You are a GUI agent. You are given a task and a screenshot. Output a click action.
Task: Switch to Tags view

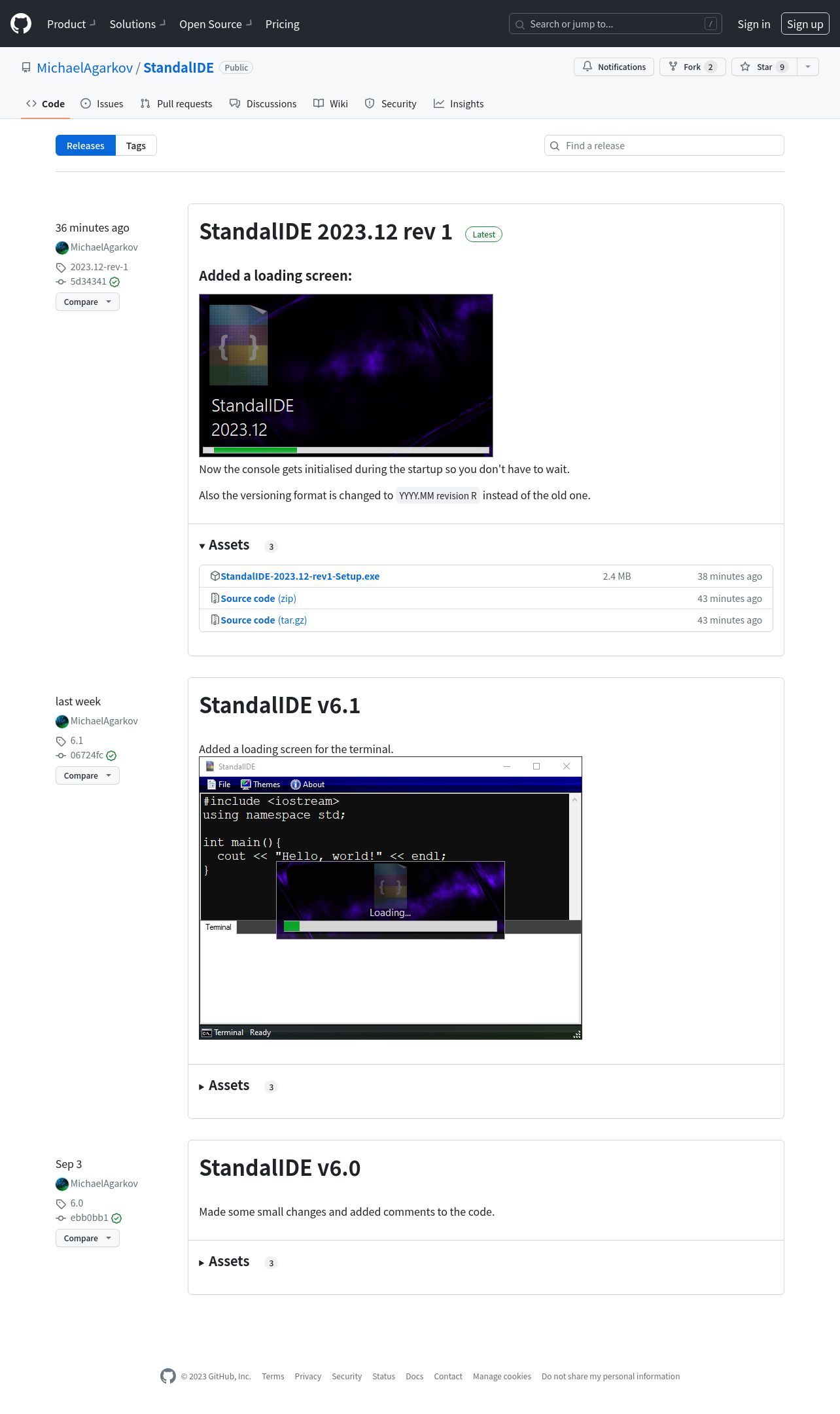coord(136,145)
